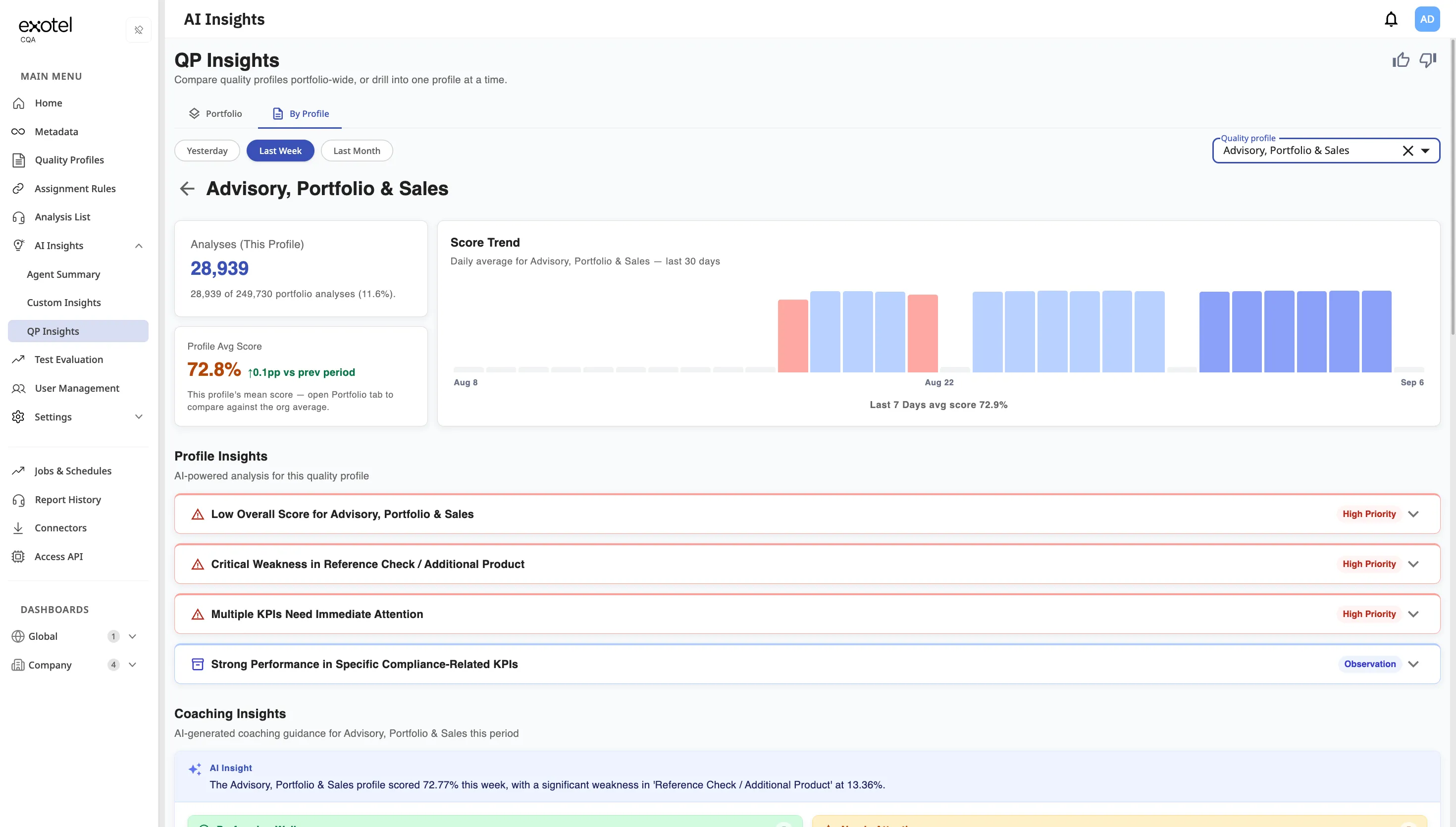Open QP Insights submenu item
1456x827 pixels.
coord(78,331)
